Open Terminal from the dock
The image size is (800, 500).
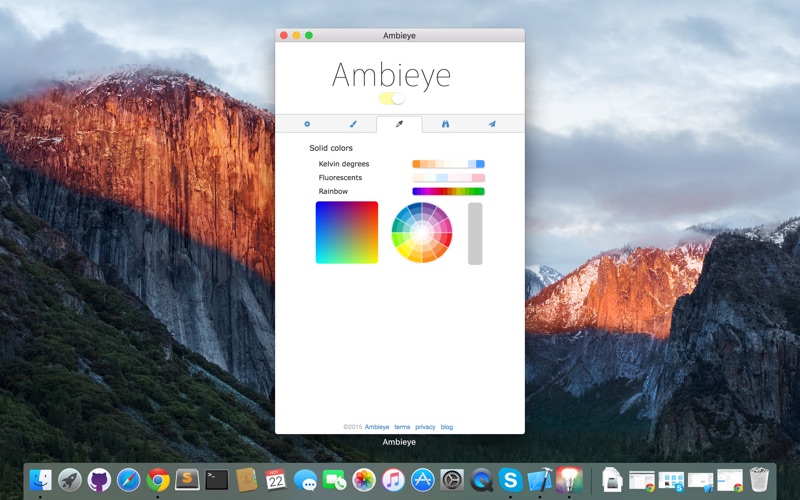coord(217,480)
